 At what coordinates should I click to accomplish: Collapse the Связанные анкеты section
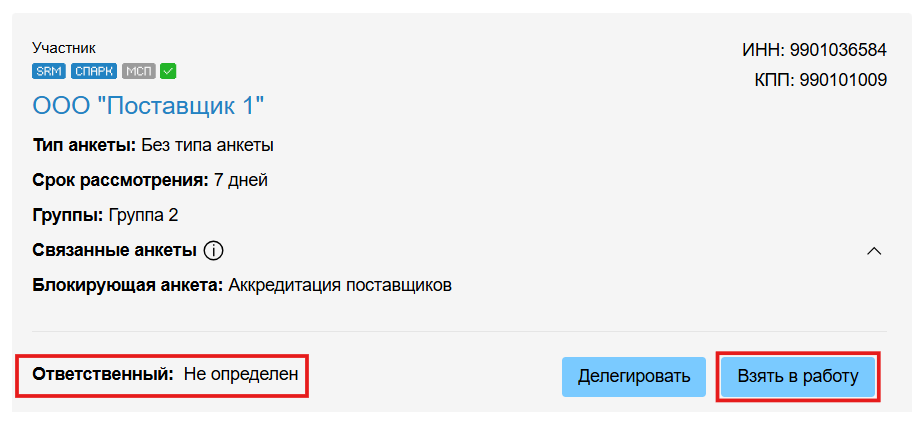(873, 250)
